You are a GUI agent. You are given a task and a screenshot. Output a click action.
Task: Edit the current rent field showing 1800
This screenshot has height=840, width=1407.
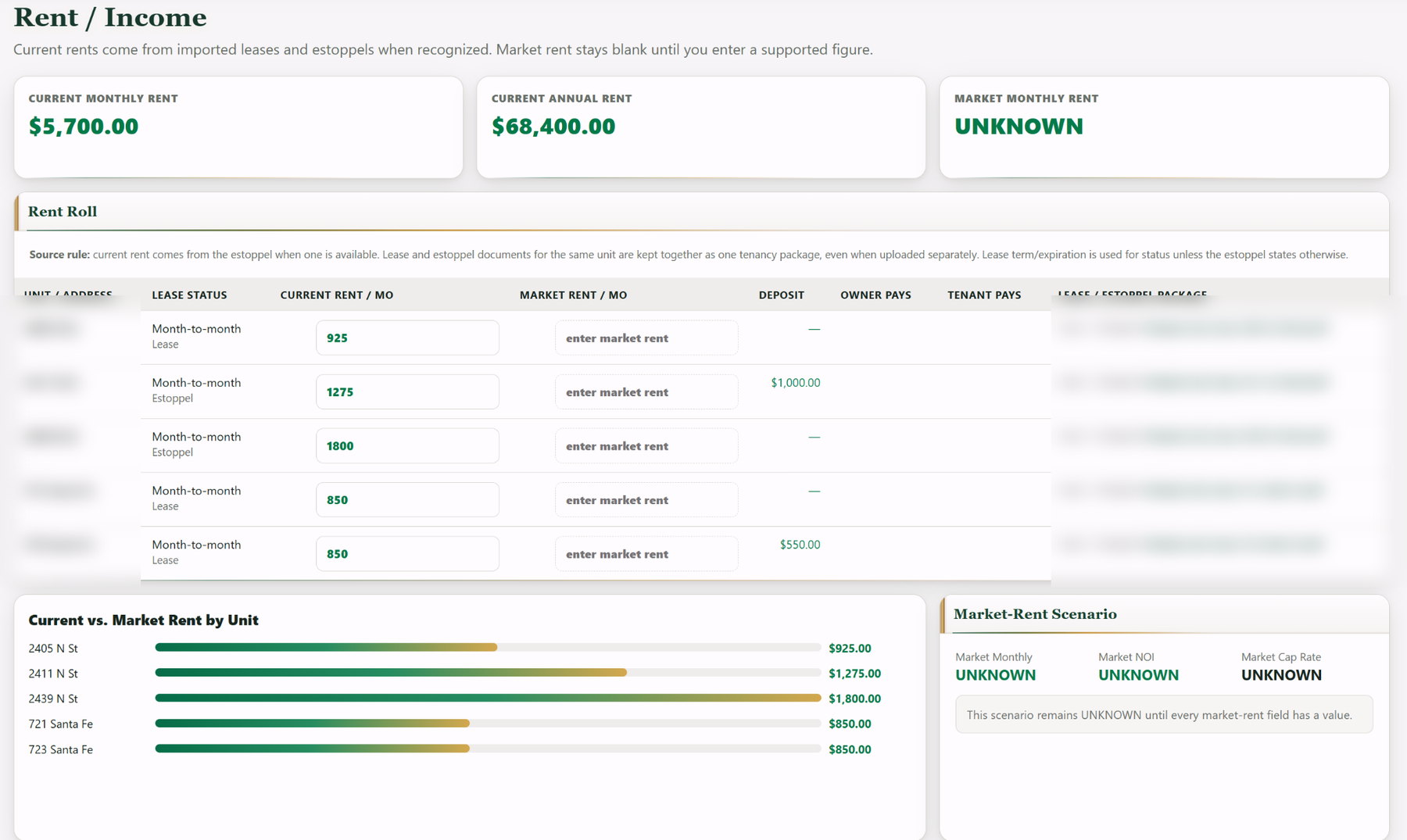click(x=407, y=445)
